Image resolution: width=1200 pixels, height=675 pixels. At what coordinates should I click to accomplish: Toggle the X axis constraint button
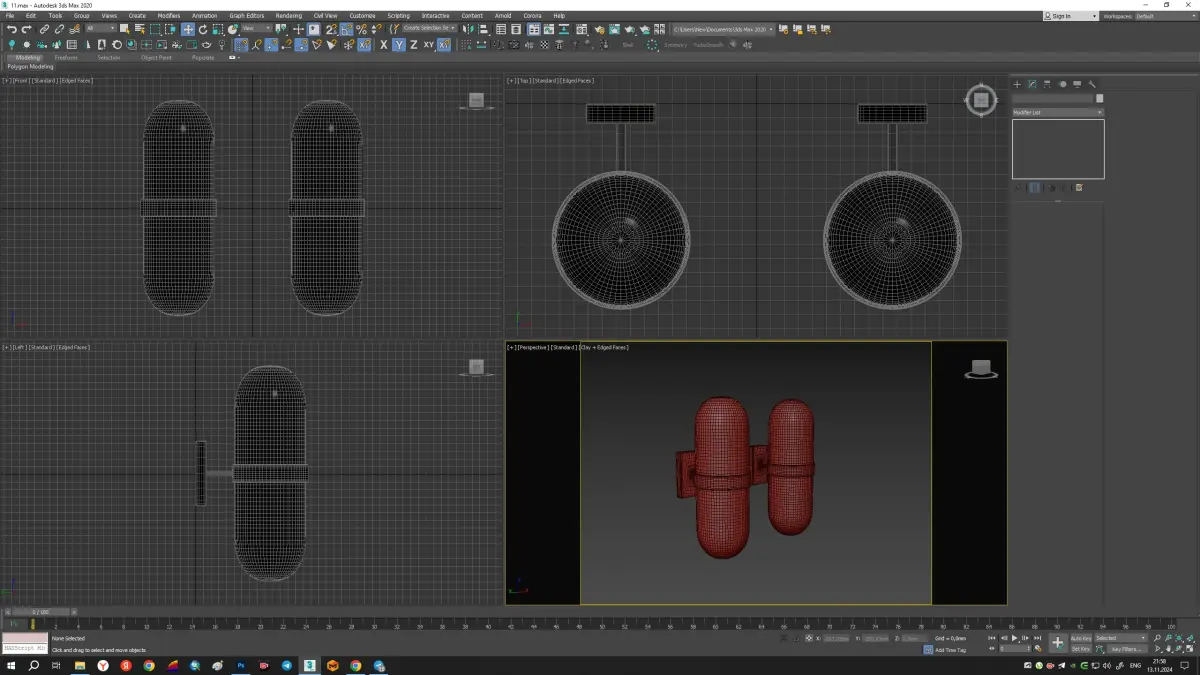coord(383,45)
